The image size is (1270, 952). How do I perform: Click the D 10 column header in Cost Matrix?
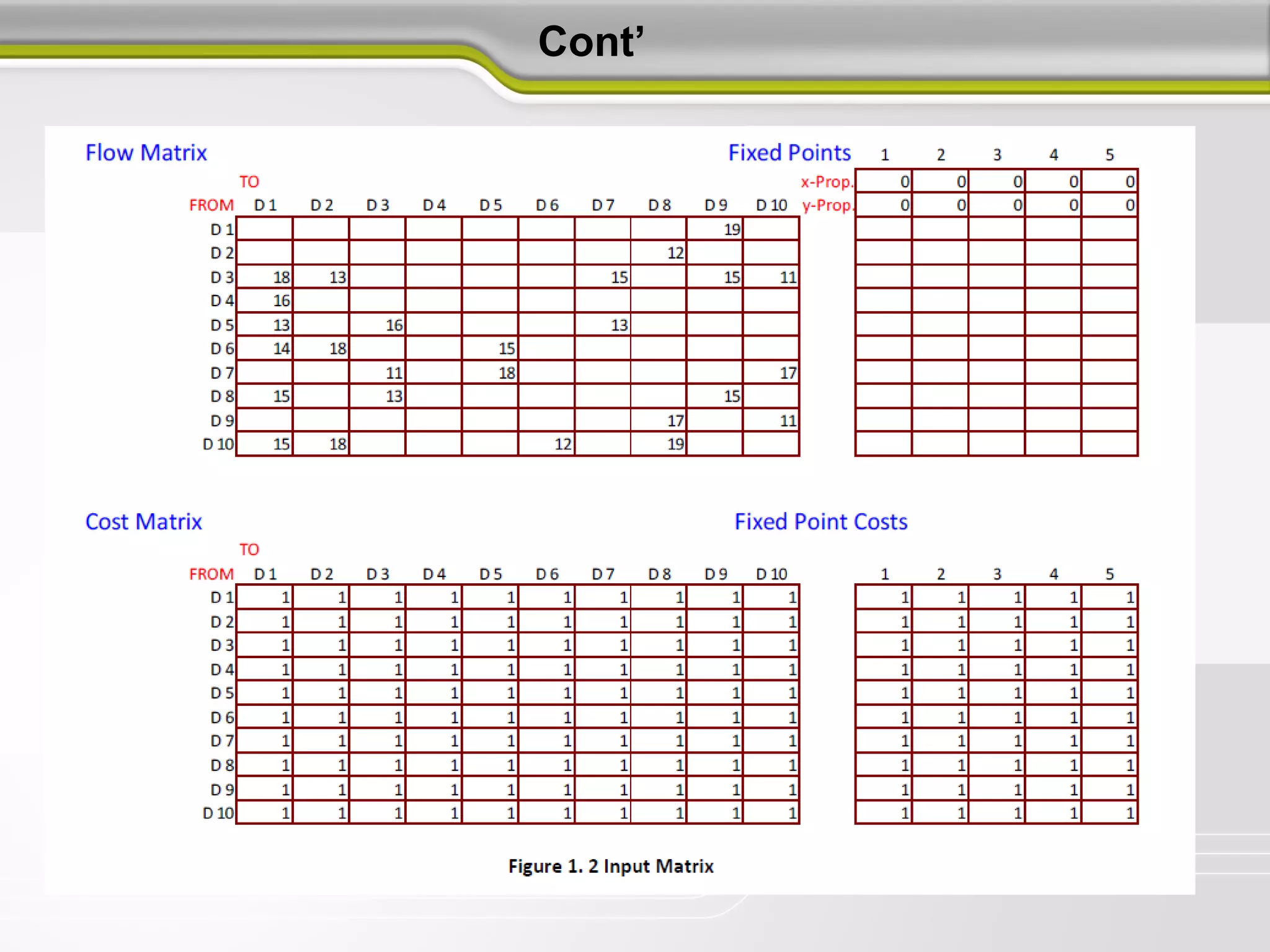(x=771, y=574)
